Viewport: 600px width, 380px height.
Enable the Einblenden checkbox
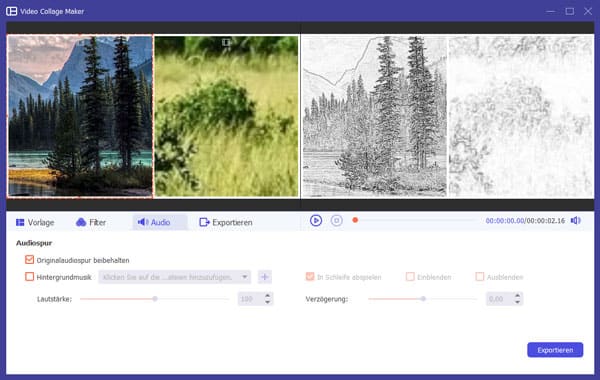tap(410, 277)
